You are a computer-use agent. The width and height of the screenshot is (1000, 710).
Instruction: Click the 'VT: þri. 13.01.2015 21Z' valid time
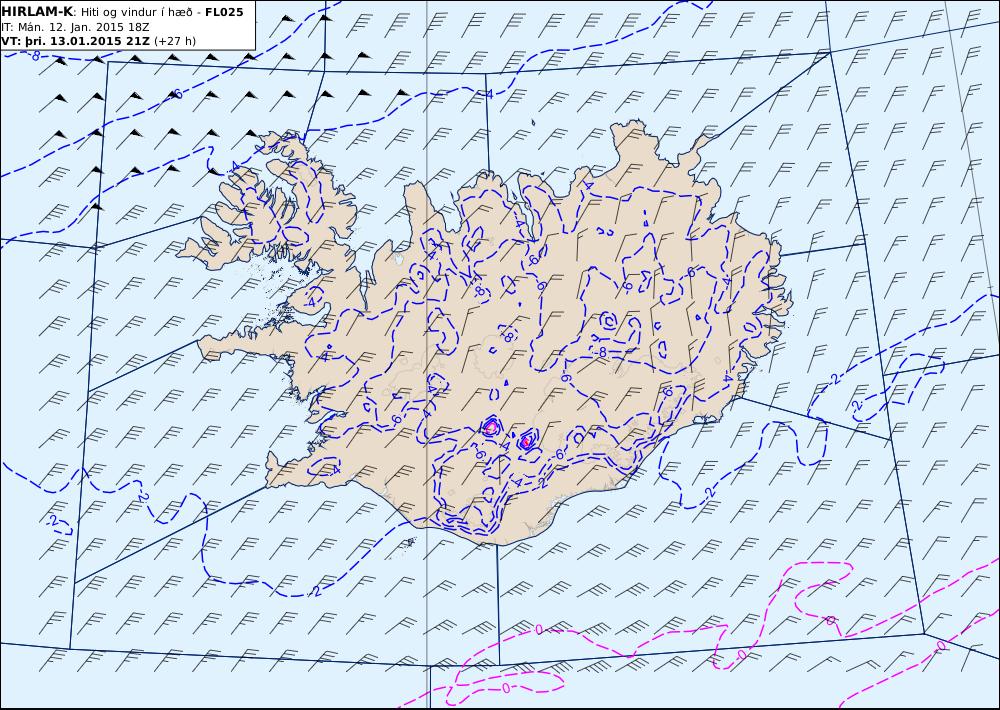[75, 41]
